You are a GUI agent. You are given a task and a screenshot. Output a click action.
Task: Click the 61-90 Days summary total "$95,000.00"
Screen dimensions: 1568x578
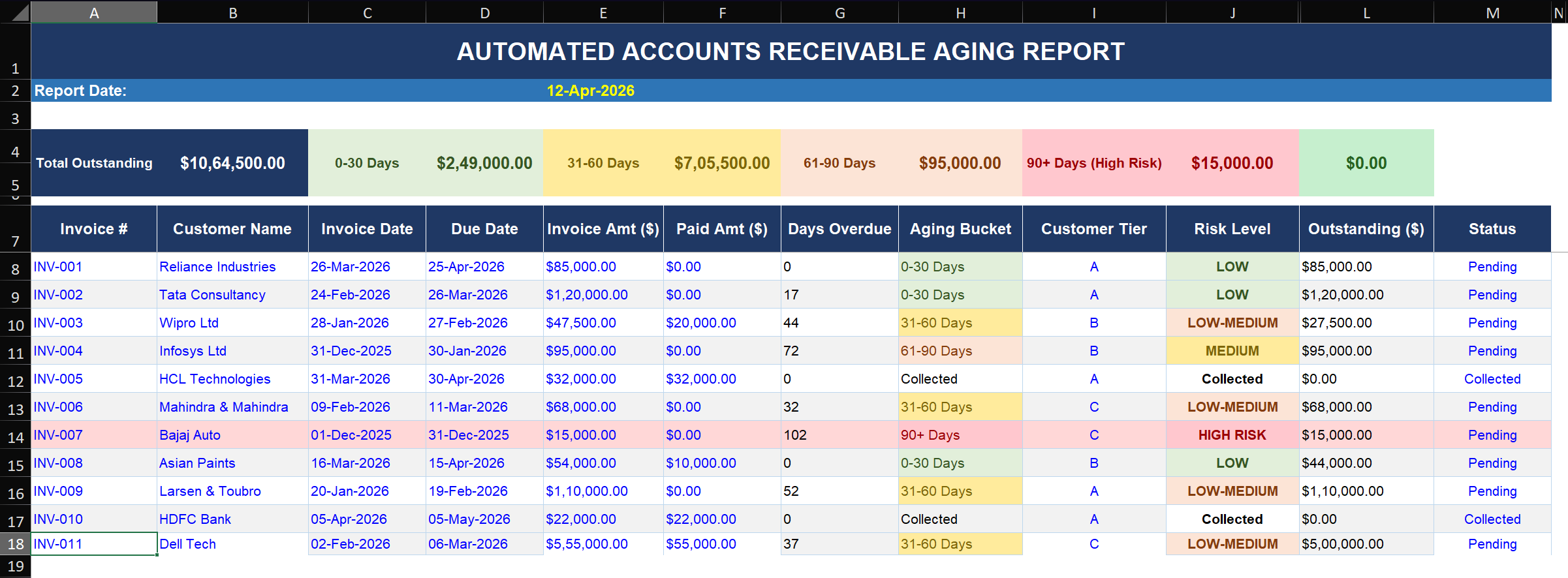pos(960,163)
